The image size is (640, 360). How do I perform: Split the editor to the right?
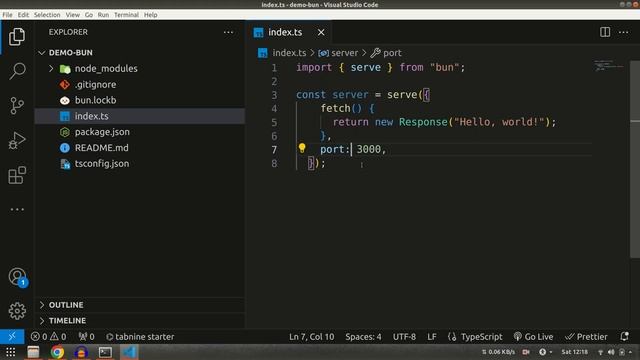coord(605,32)
